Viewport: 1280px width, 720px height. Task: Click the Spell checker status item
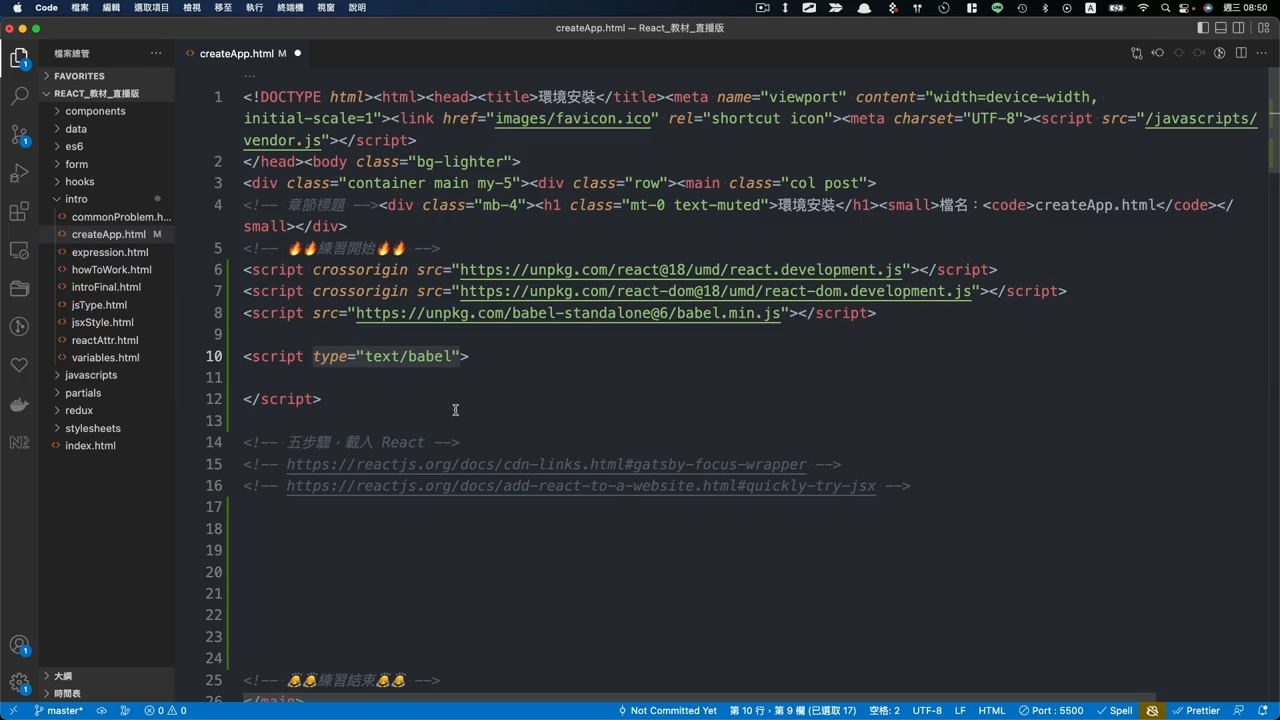[1114, 711]
